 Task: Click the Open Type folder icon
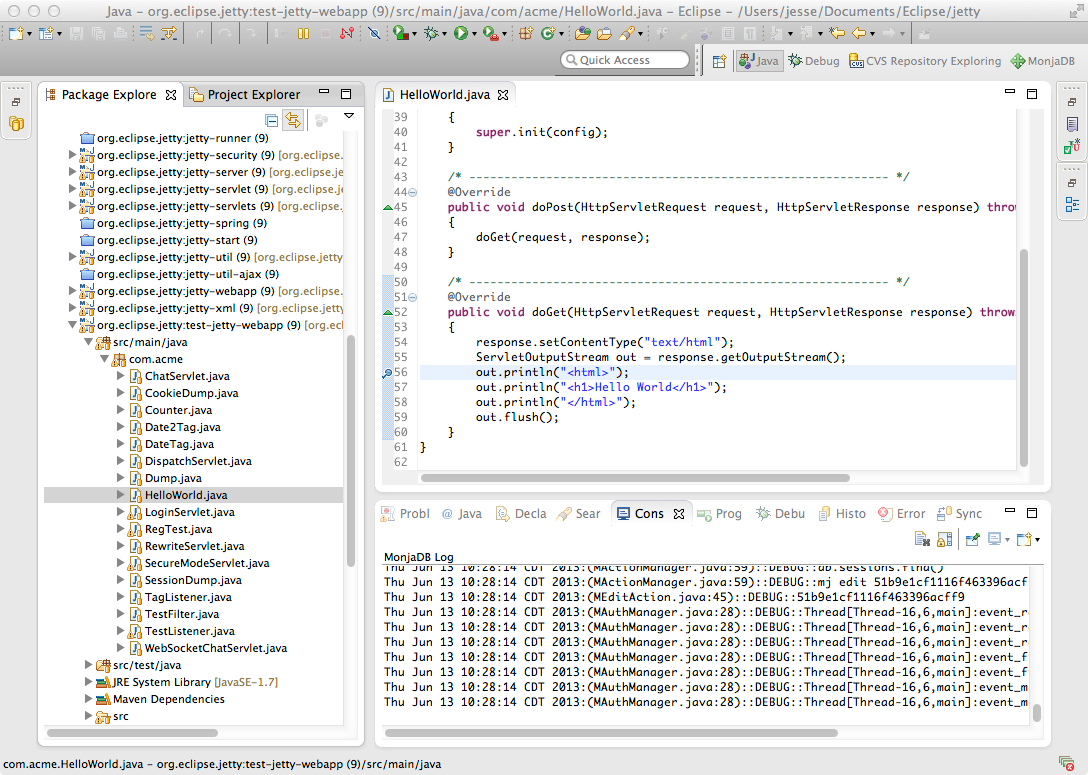pos(583,33)
